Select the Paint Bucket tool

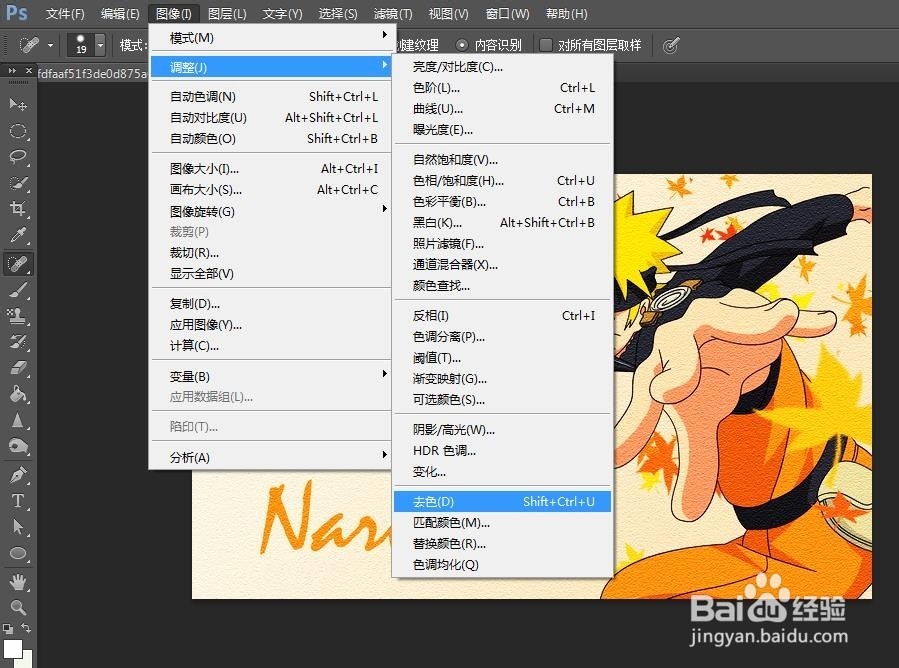[x=18, y=394]
